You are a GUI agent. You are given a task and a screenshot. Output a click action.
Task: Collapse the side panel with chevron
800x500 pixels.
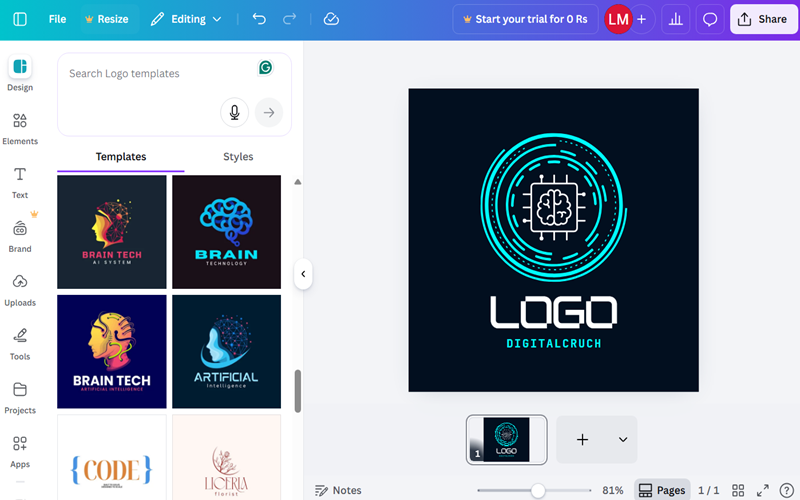pos(303,274)
